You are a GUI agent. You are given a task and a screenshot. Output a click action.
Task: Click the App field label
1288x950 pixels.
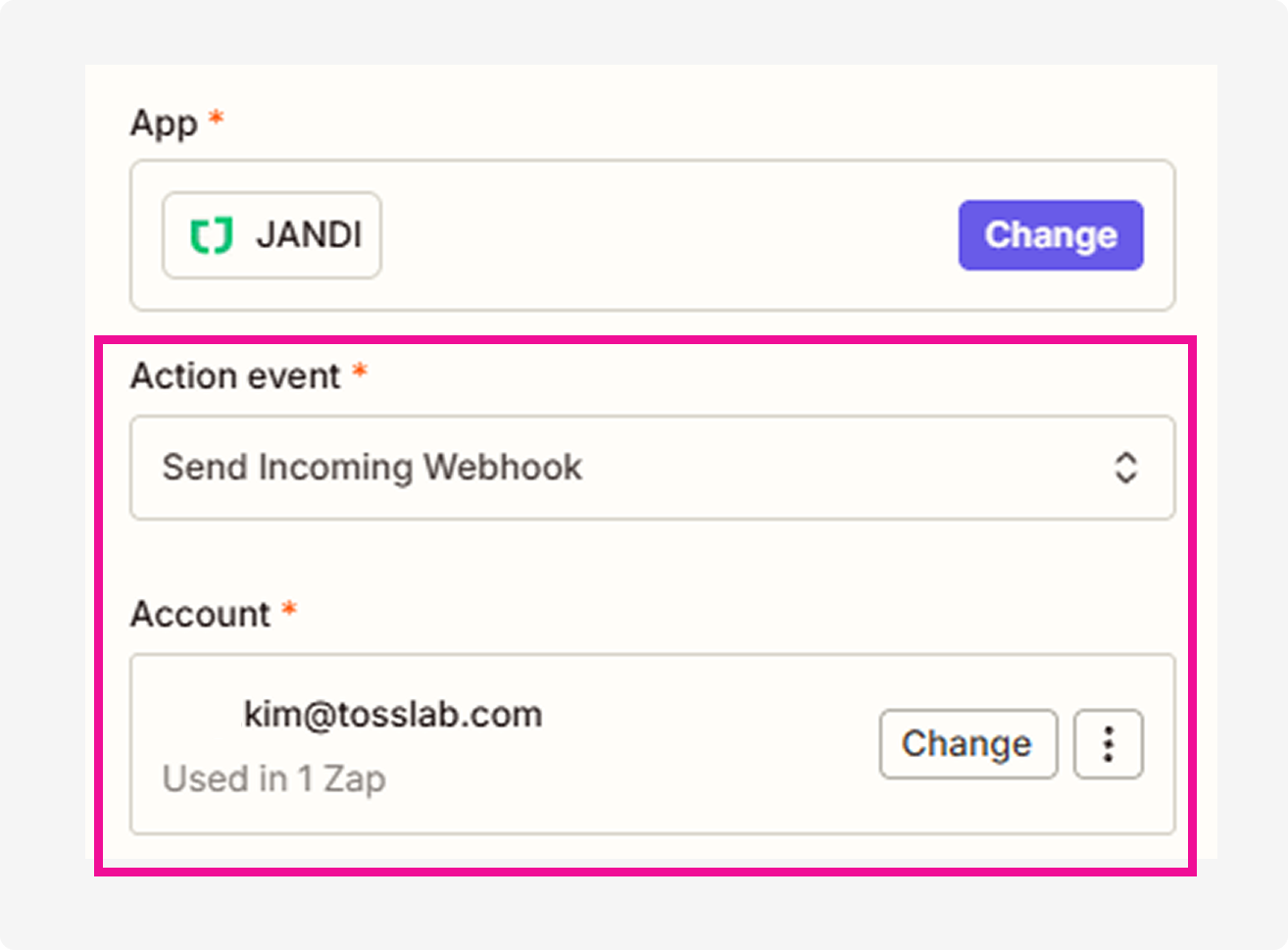[x=164, y=125]
